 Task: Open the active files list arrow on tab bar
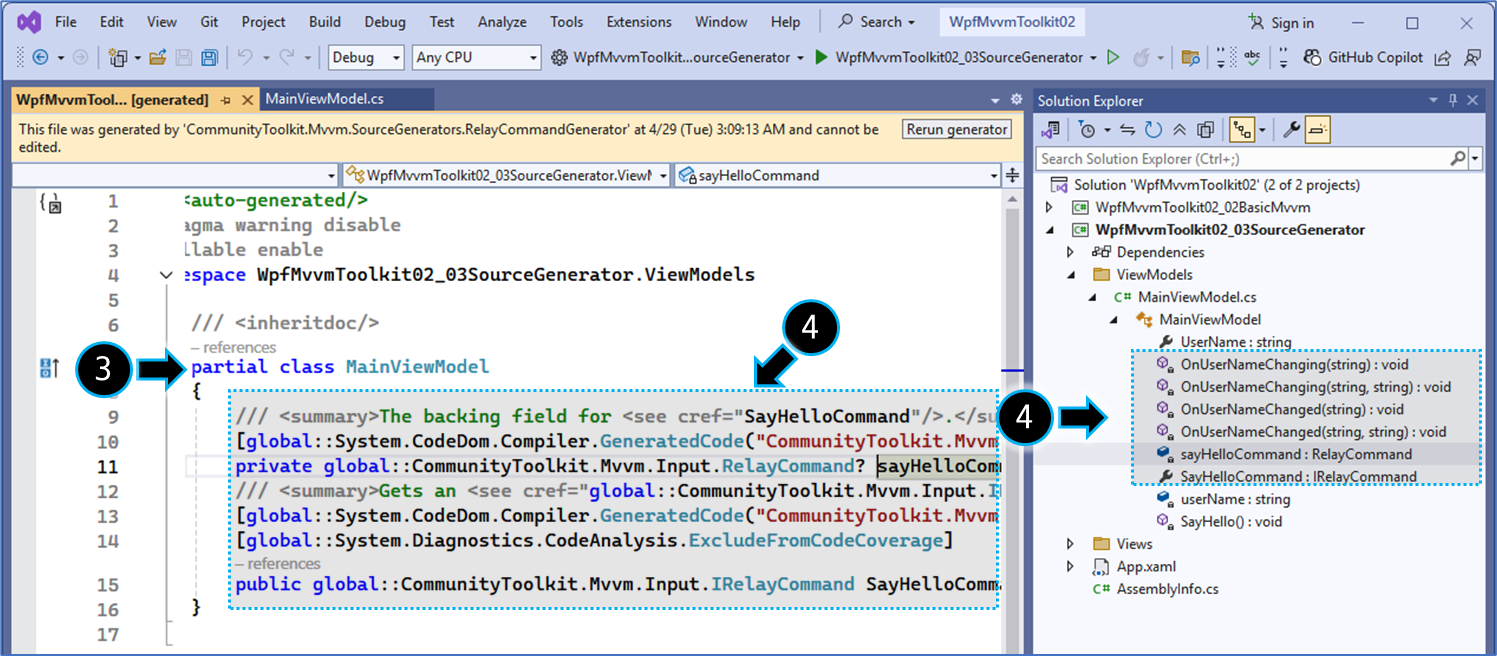click(x=995, y=100)
